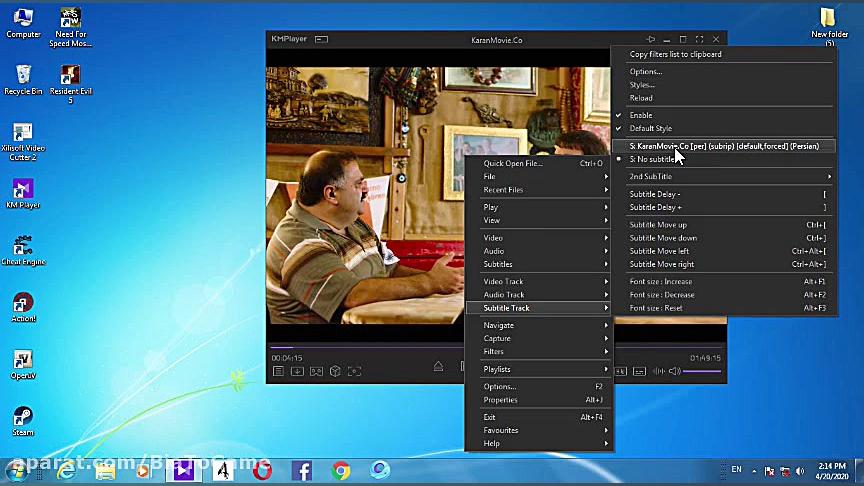Image resolution: width=864 pixels, height=486 pixels.
Task: Click Subtitle Move right item
Action: 723,264
